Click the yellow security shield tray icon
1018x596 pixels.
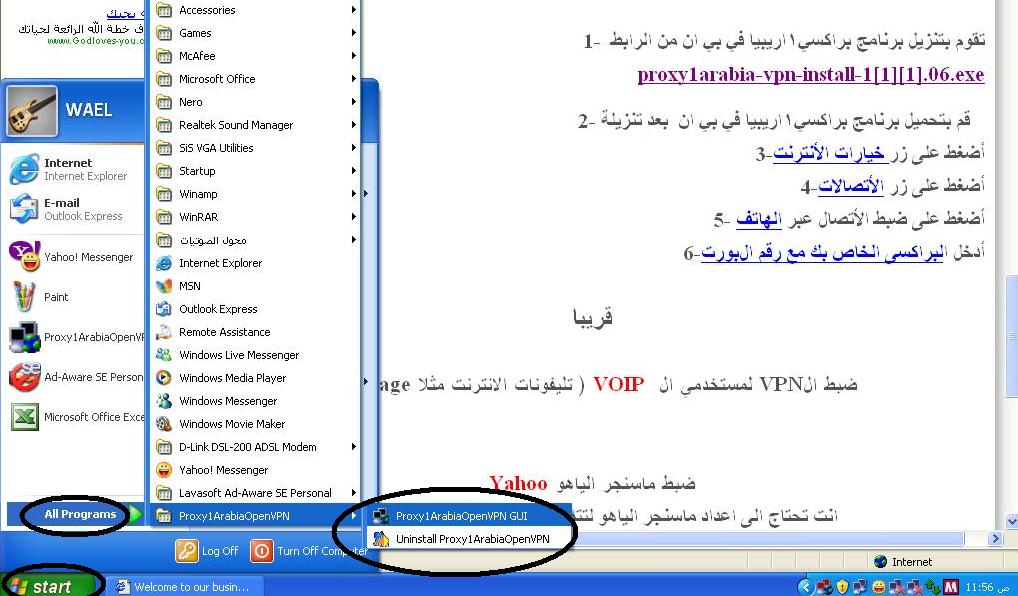(x=843, y=587)
